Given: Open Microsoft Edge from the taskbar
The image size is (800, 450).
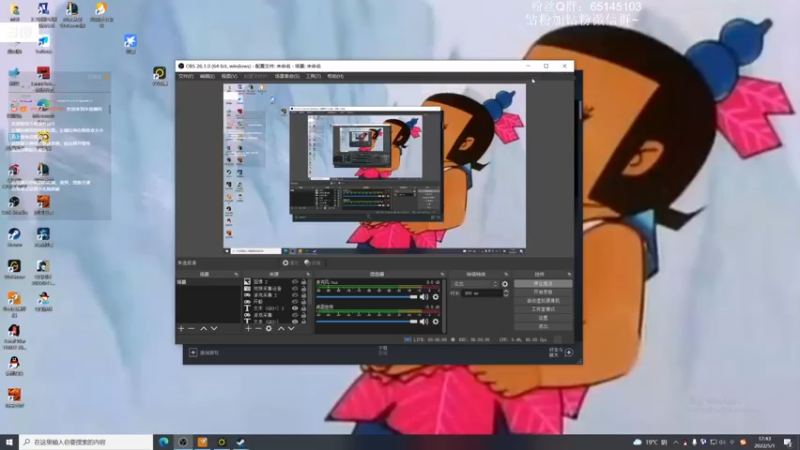Looking at the screenshot, I should (x=163, y=442).
